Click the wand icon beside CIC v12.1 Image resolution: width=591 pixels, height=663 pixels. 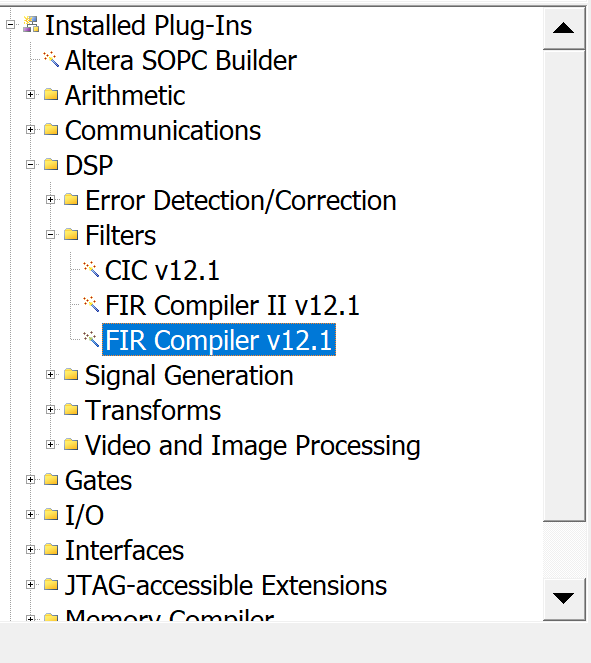(91, 269)
